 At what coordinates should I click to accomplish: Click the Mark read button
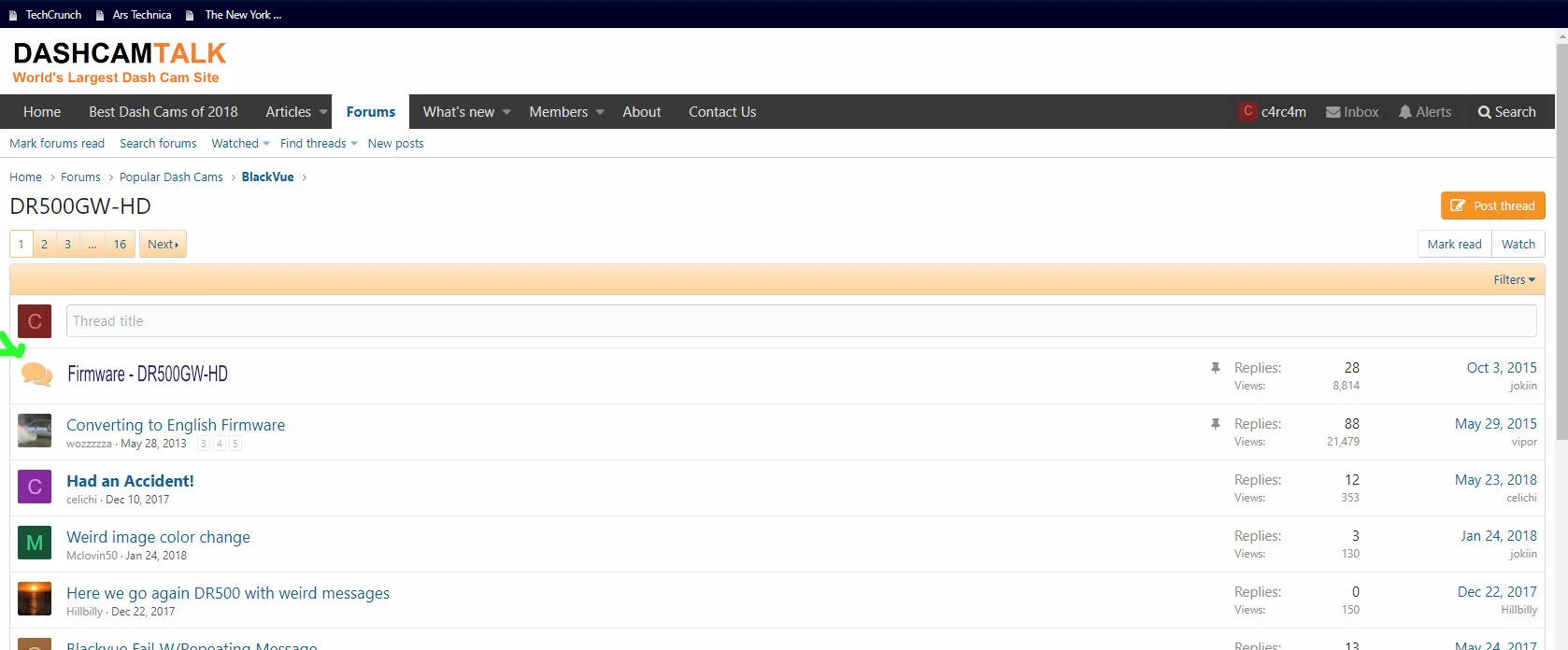pyautogui.click(x=1454, y=245)
